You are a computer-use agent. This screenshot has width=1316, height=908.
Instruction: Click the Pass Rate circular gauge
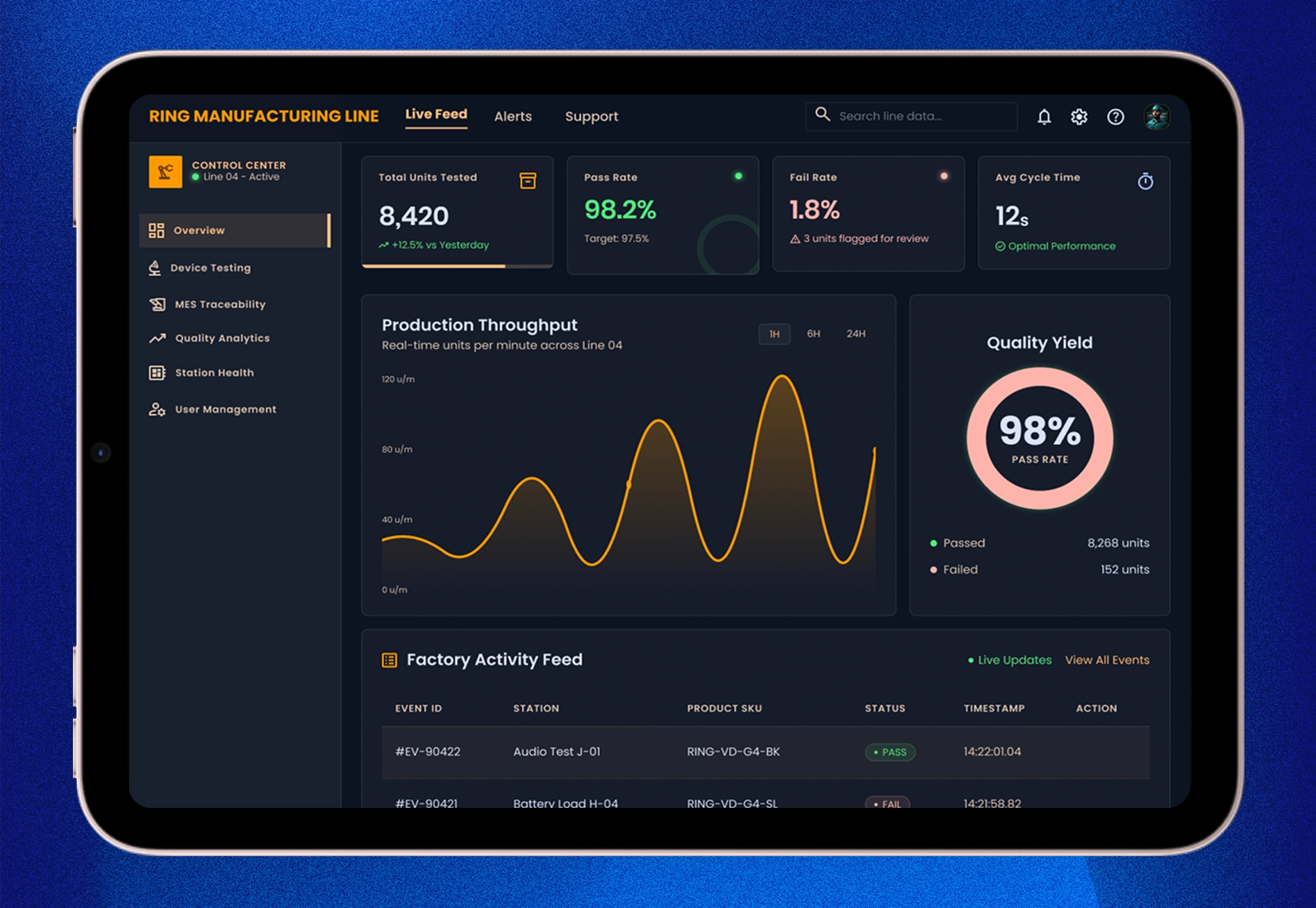pyautogui.click(x=728, y=245)
